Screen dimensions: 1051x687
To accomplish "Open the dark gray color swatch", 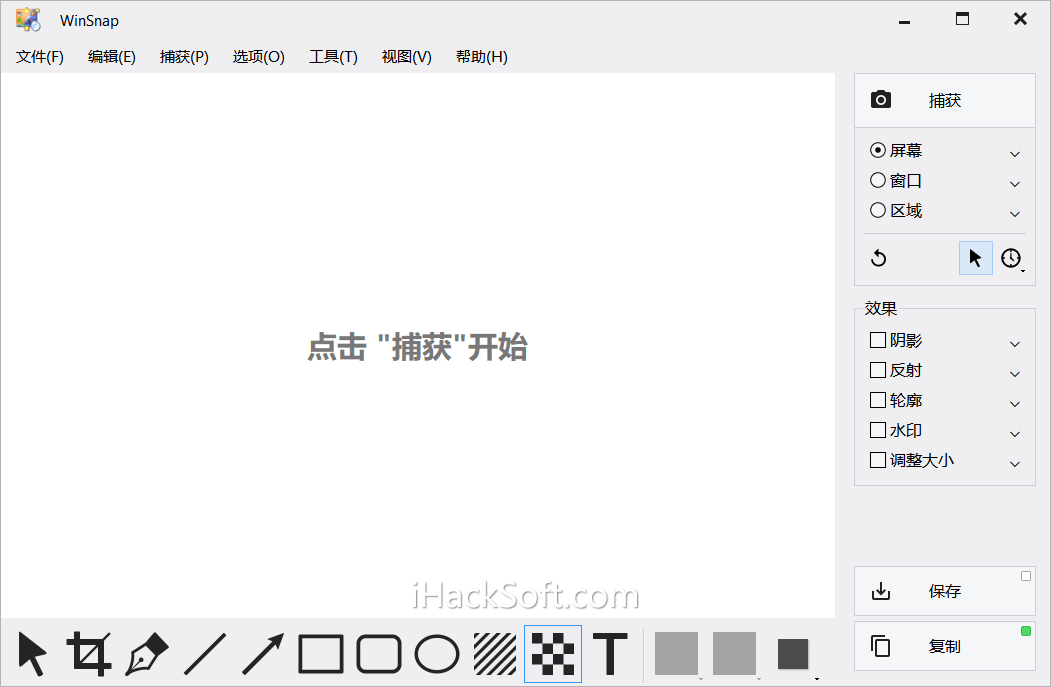I will pyautogui.click(x=793, y=654).
